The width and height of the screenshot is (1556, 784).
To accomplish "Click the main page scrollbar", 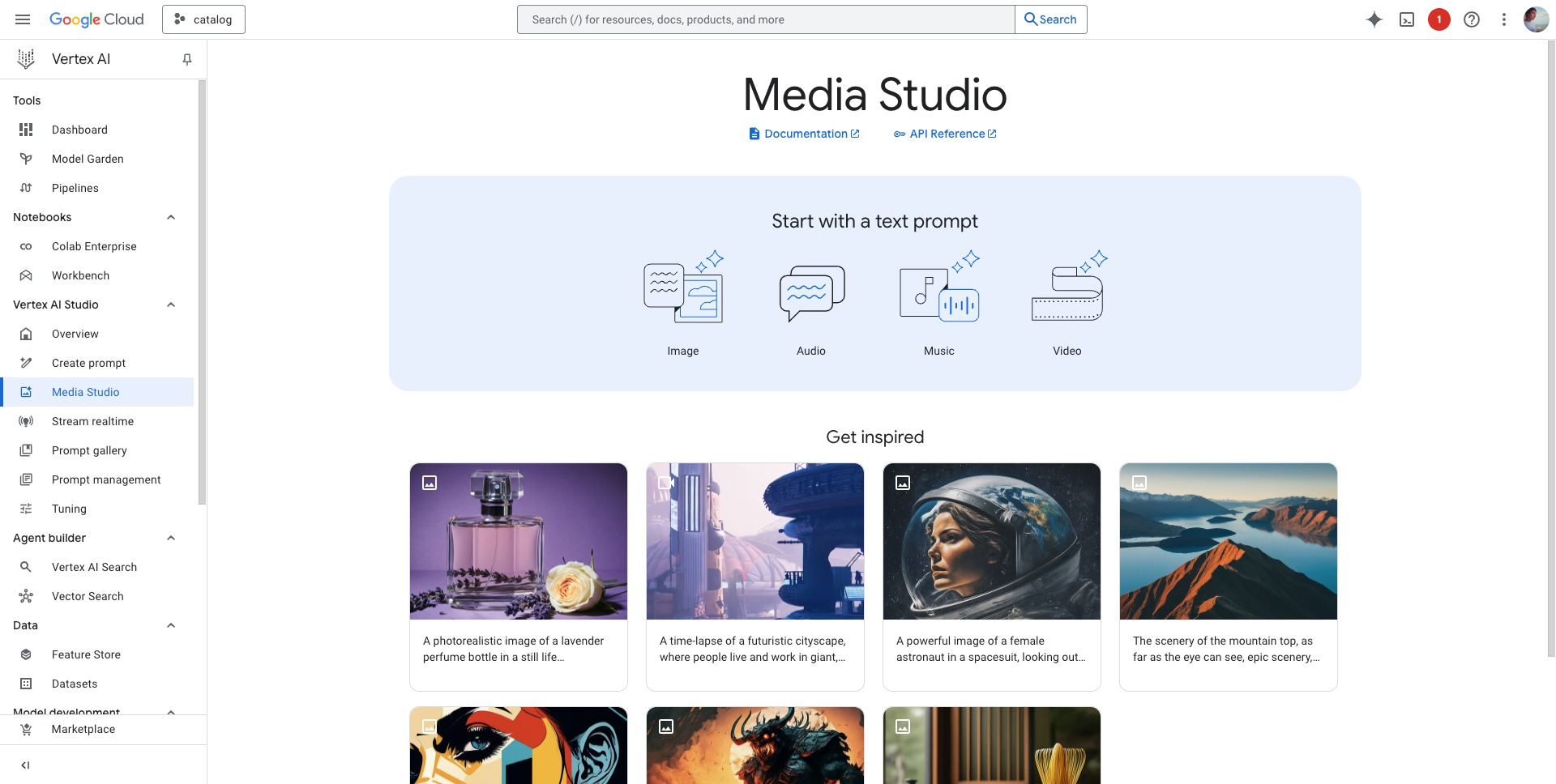I will [x=1551, y=348].
